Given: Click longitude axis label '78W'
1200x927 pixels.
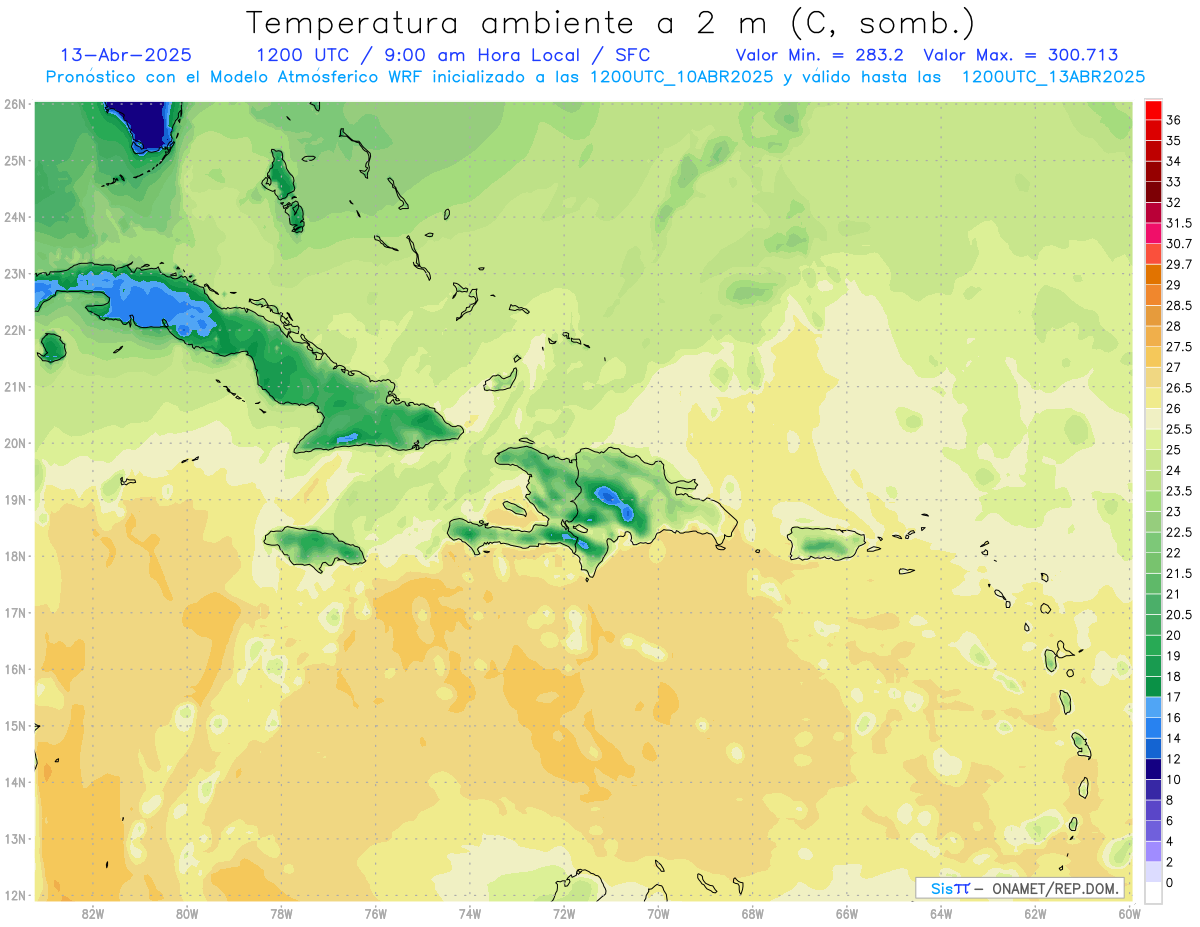Looking at the screenshot, I should [x=281, y=914].
